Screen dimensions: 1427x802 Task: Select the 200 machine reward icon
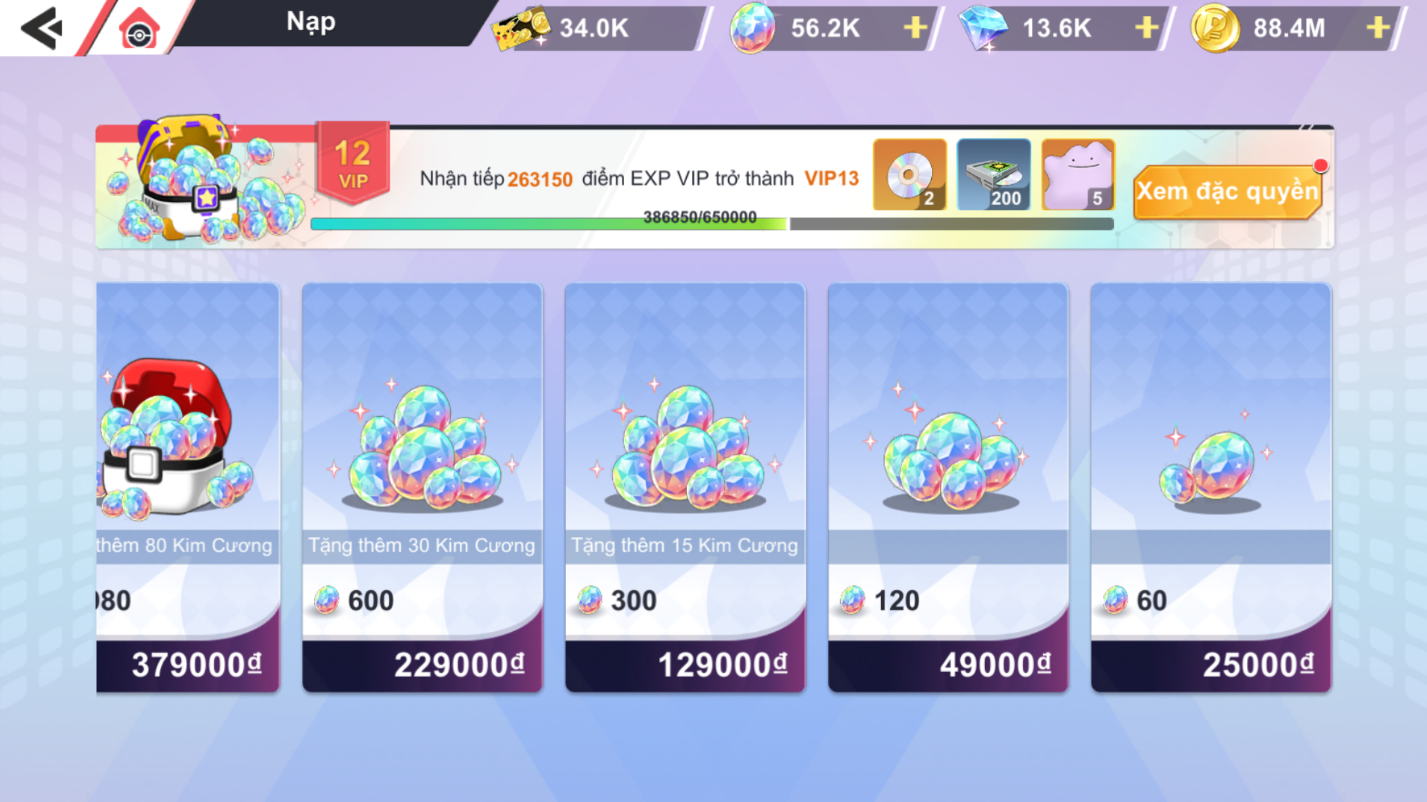click(993, 175)
